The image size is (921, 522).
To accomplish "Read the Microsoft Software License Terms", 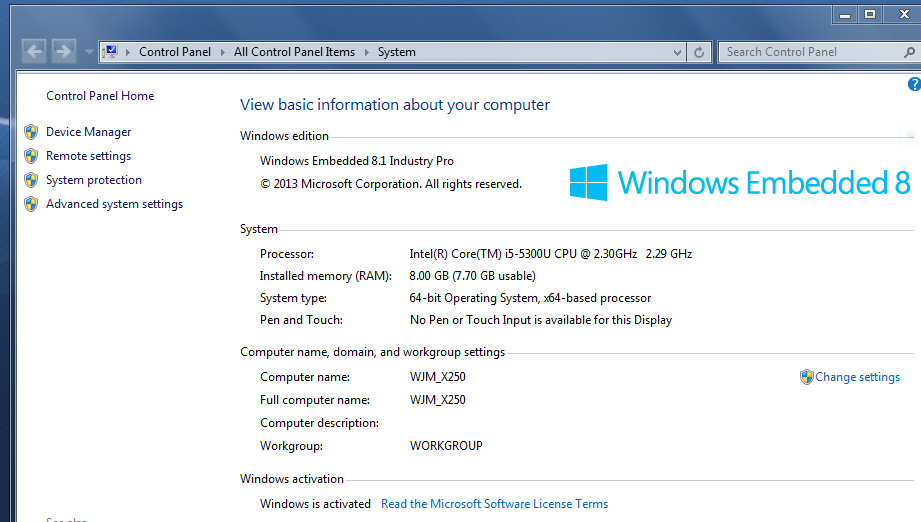I will [x=494, y=504].
